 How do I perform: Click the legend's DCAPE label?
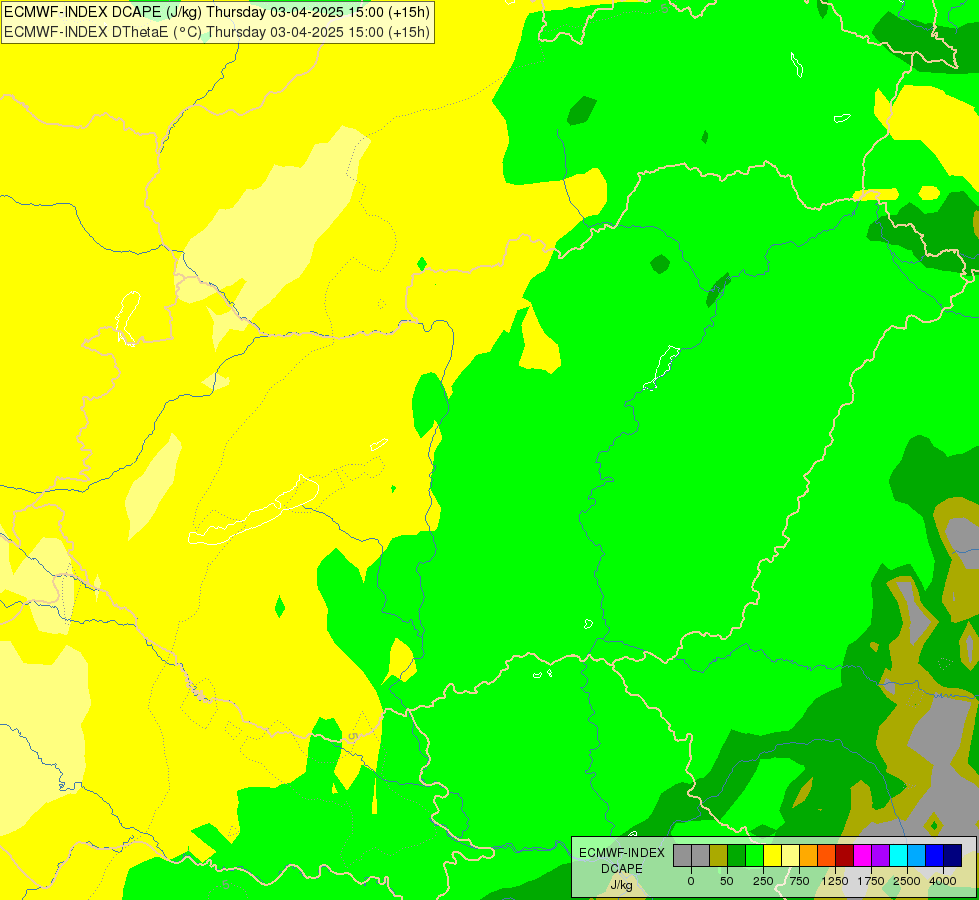coord(622,869)
